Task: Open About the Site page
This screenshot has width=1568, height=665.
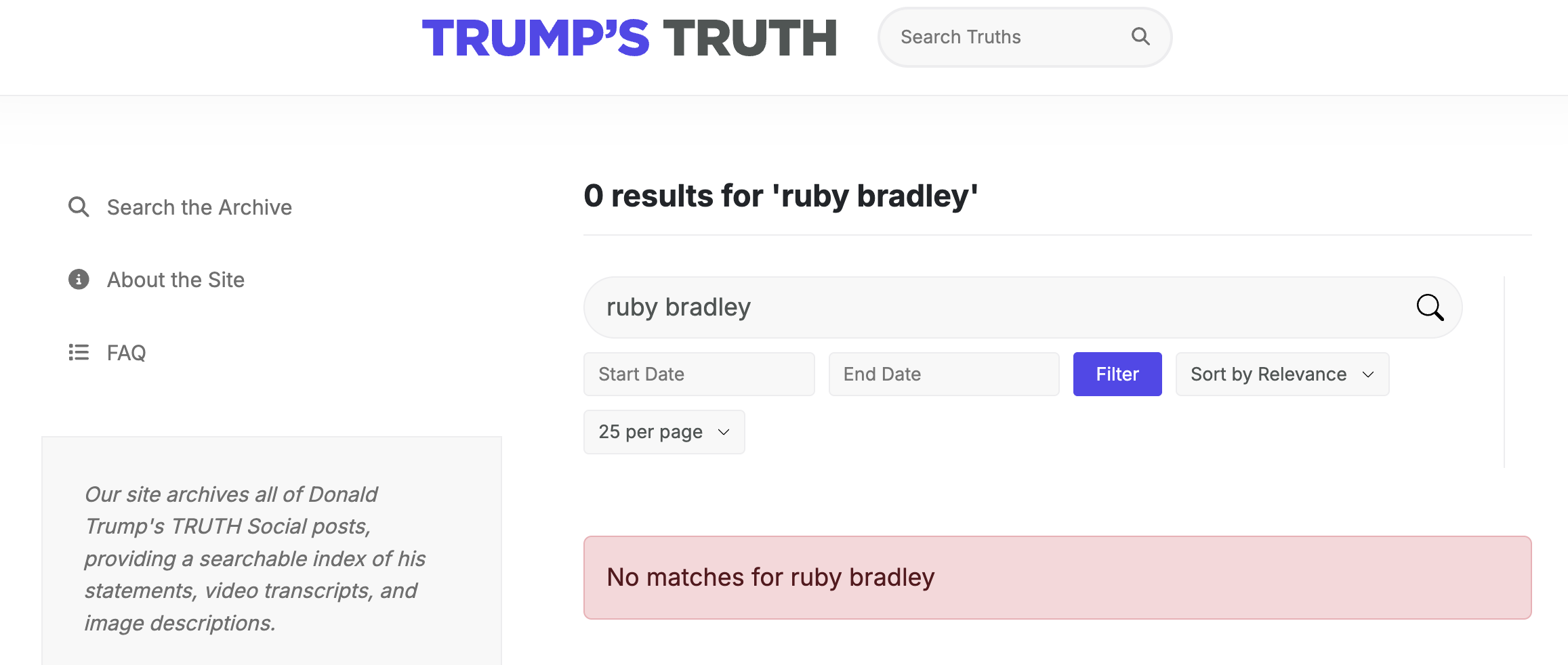Action: tap(176, 280)
